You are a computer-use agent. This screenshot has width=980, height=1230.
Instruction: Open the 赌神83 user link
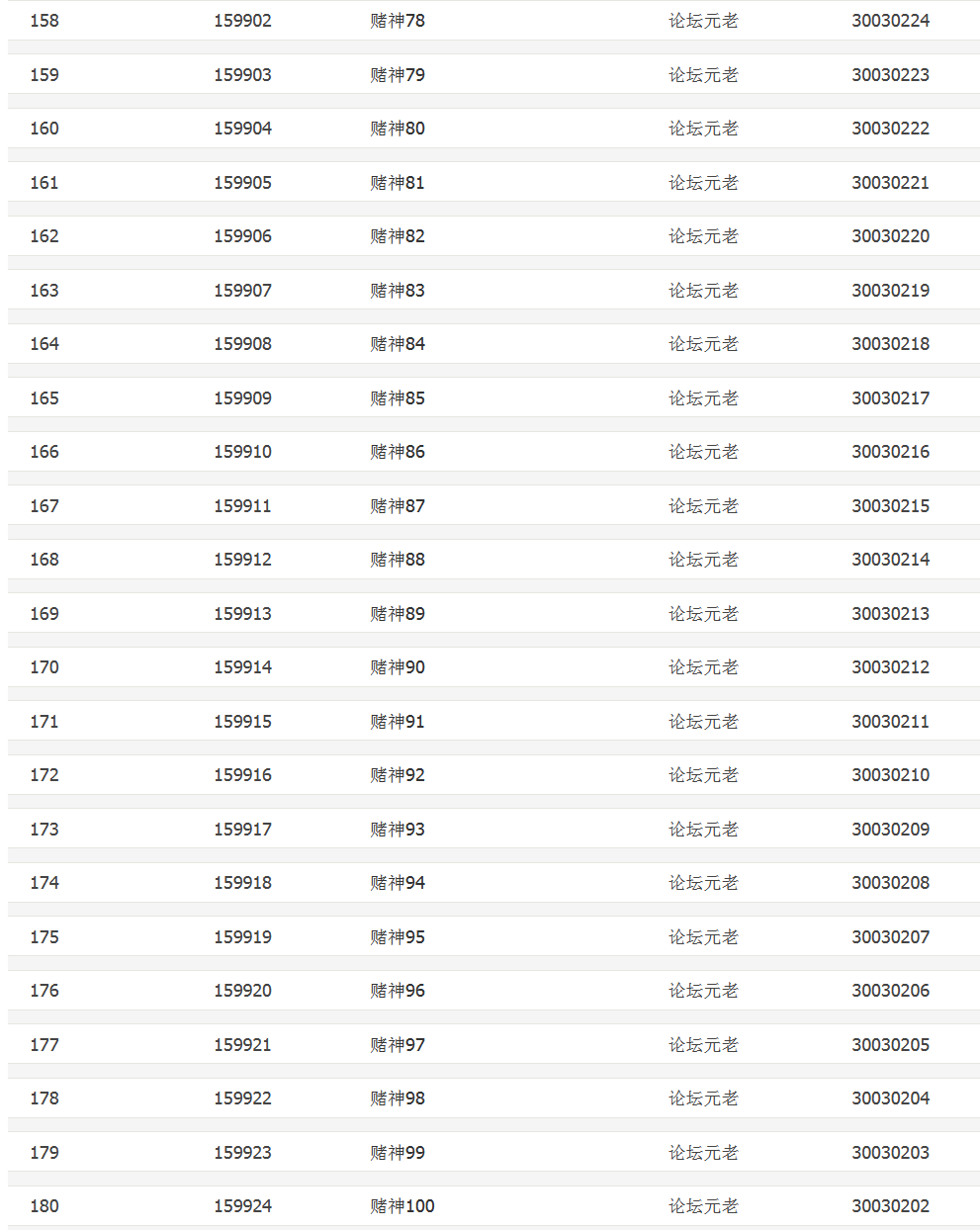[x=398, y=291]
